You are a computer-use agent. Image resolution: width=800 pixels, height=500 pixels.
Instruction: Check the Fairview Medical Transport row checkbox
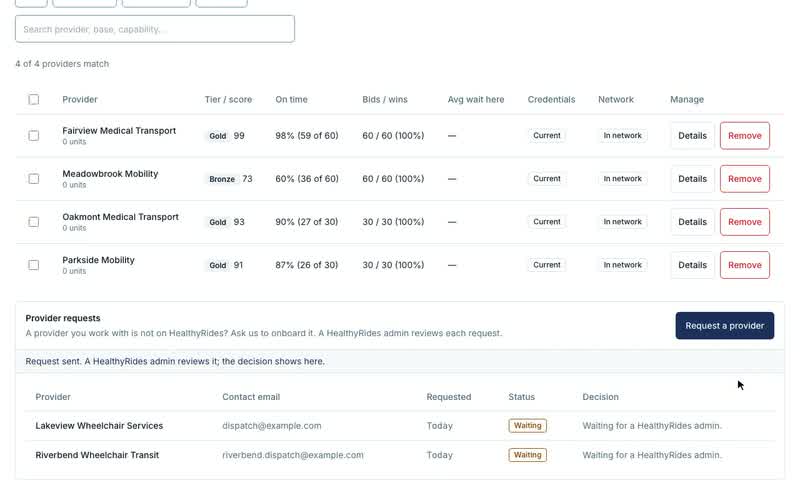(34, 136)
